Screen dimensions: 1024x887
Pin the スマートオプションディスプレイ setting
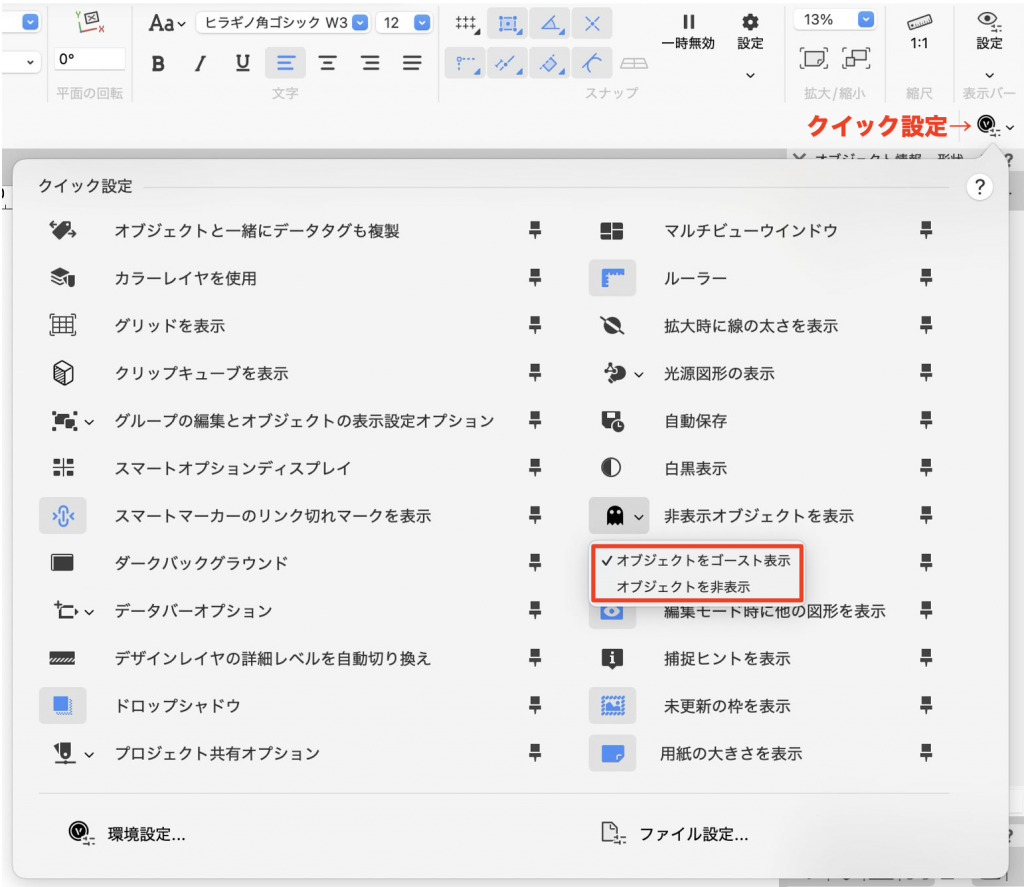point(535,467)
